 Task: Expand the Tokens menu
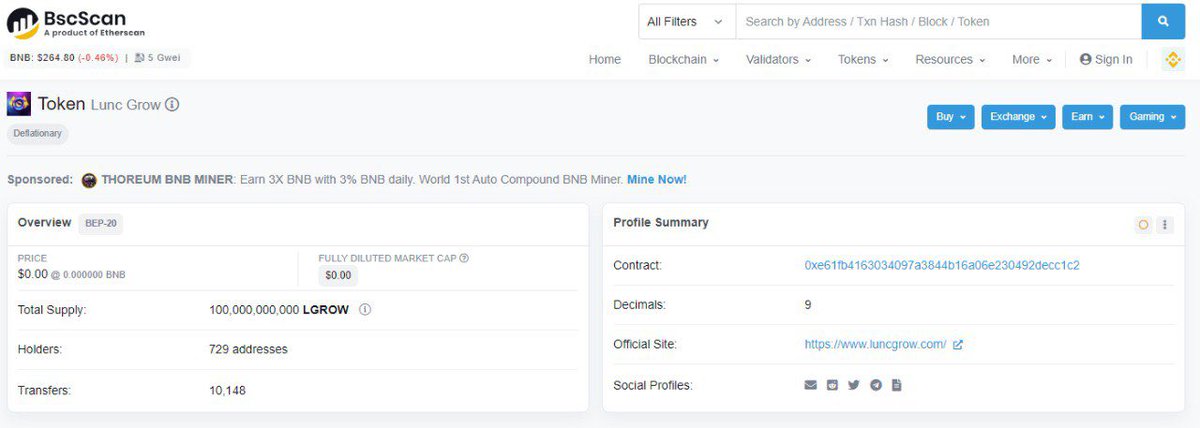[x=863, y=60]
